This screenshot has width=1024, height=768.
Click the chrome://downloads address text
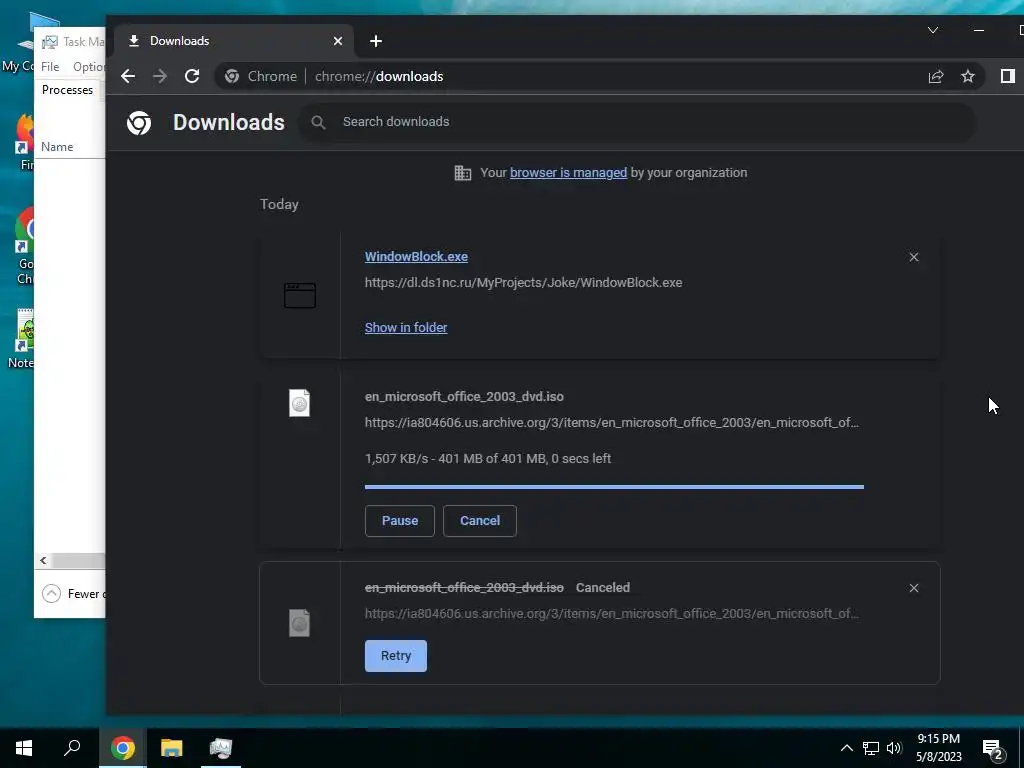pos(379,76)
